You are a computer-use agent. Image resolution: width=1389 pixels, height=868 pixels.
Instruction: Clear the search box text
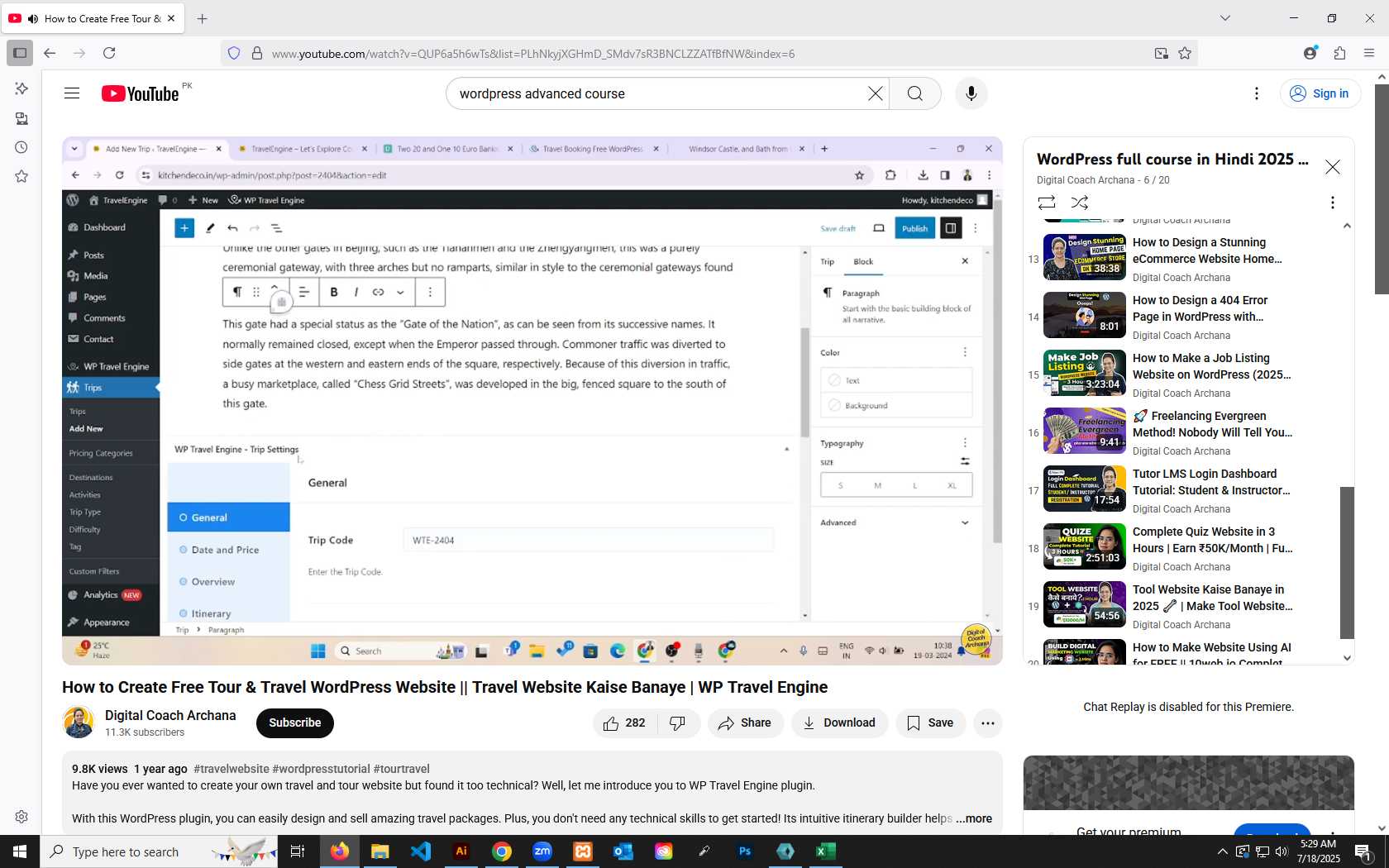point(875,93)
